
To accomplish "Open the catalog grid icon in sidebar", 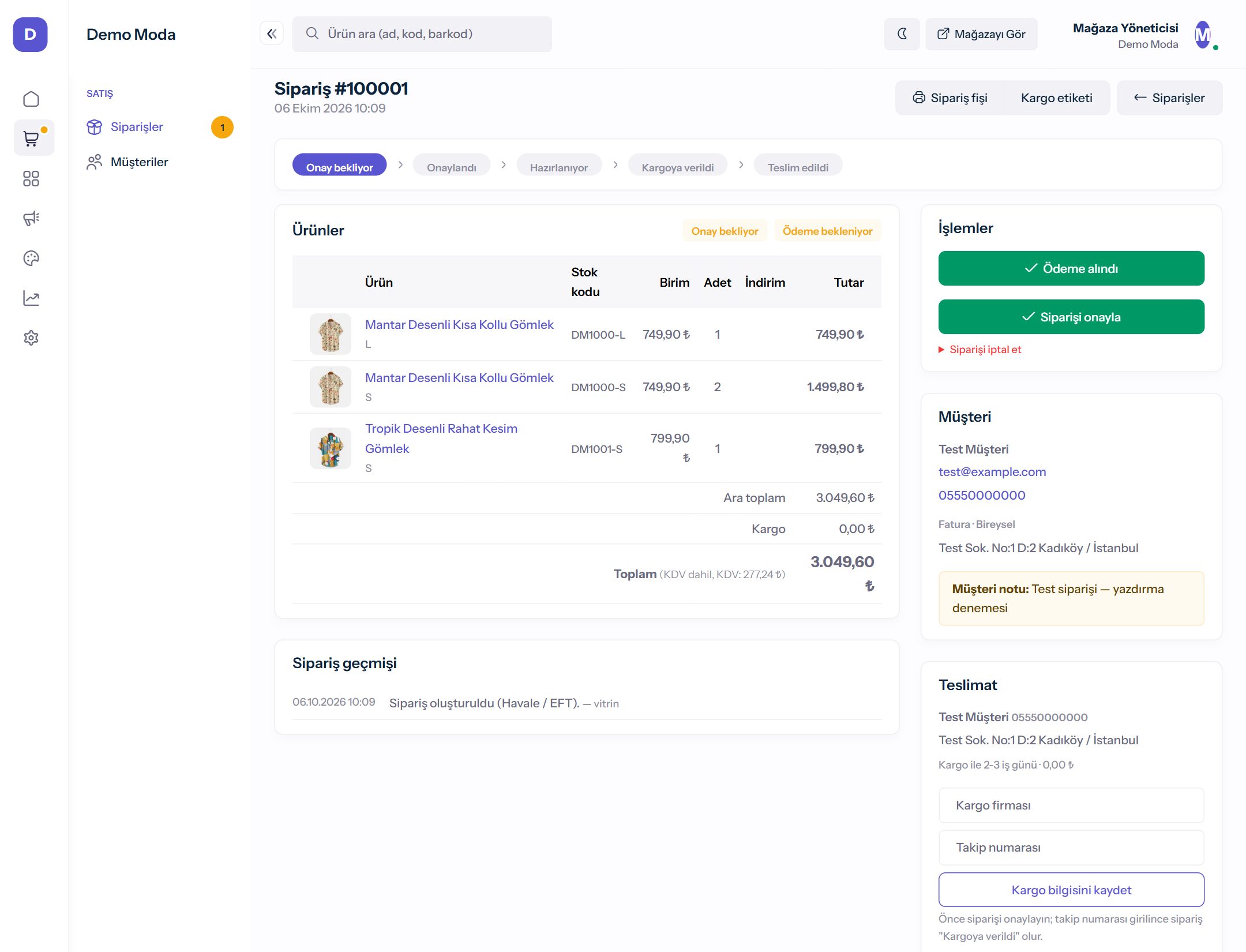I will click(x=31, y=179).
